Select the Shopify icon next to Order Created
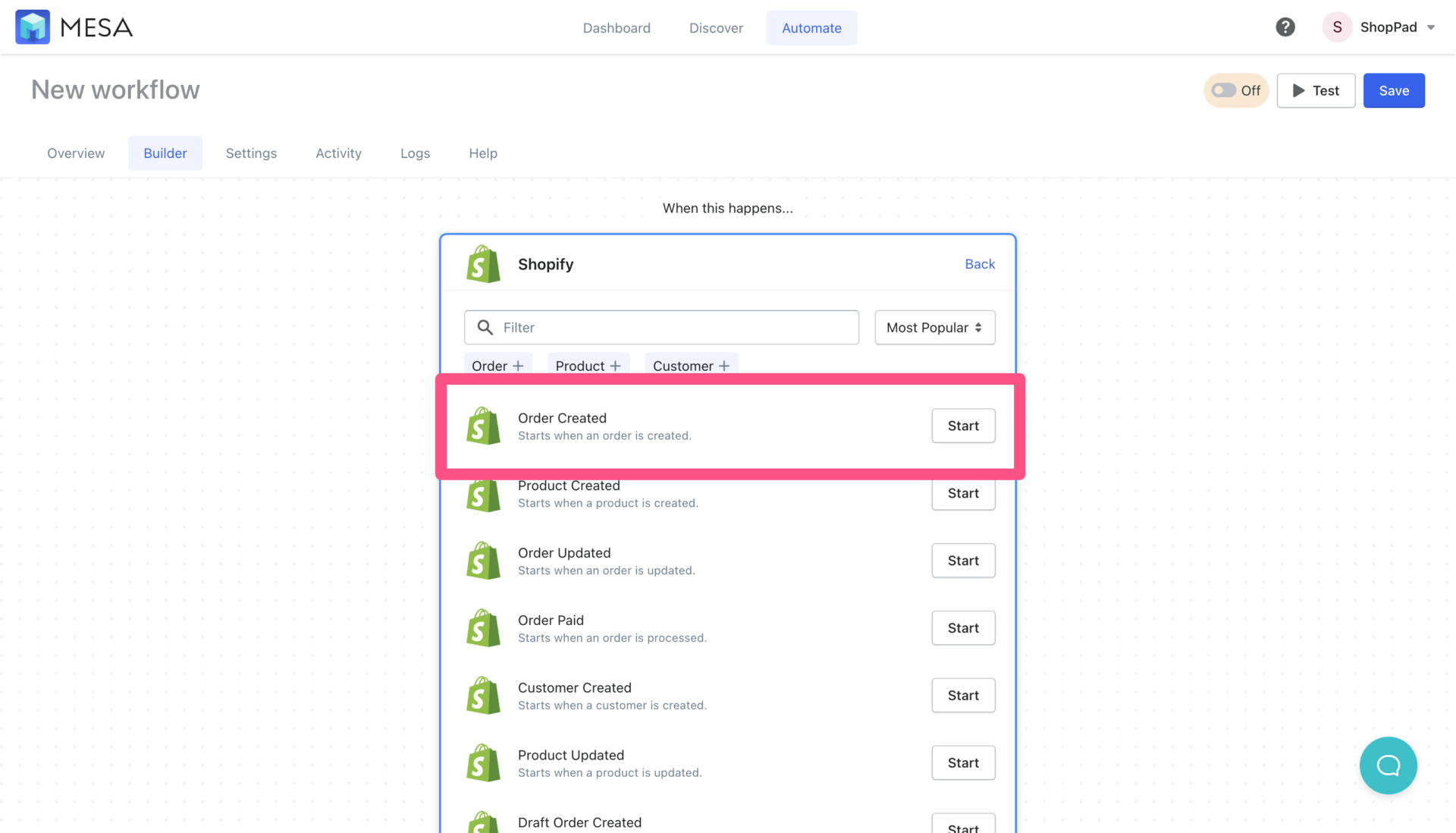 click(x=483, y=426)
